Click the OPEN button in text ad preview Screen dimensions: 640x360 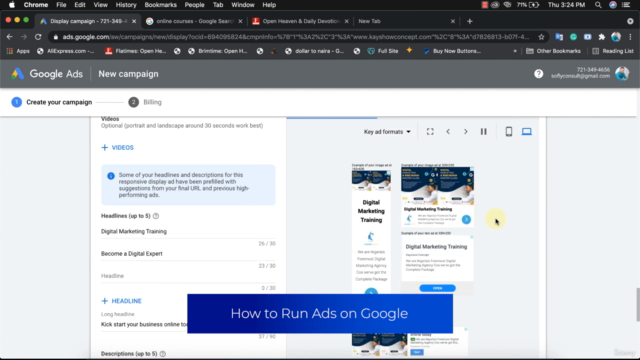click(x=437, y=288)
